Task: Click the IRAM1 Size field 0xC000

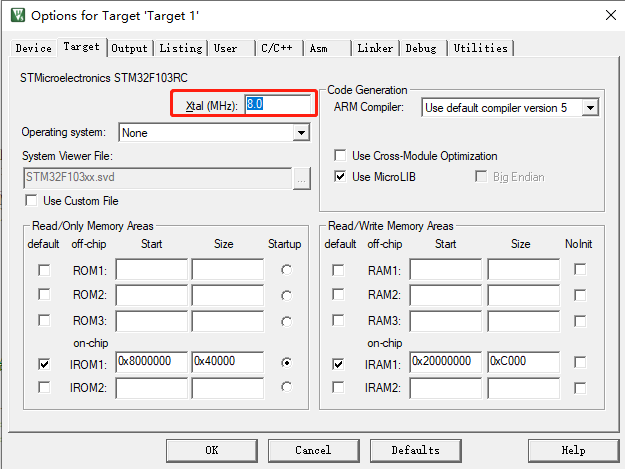Action: (x=524, y=362)
